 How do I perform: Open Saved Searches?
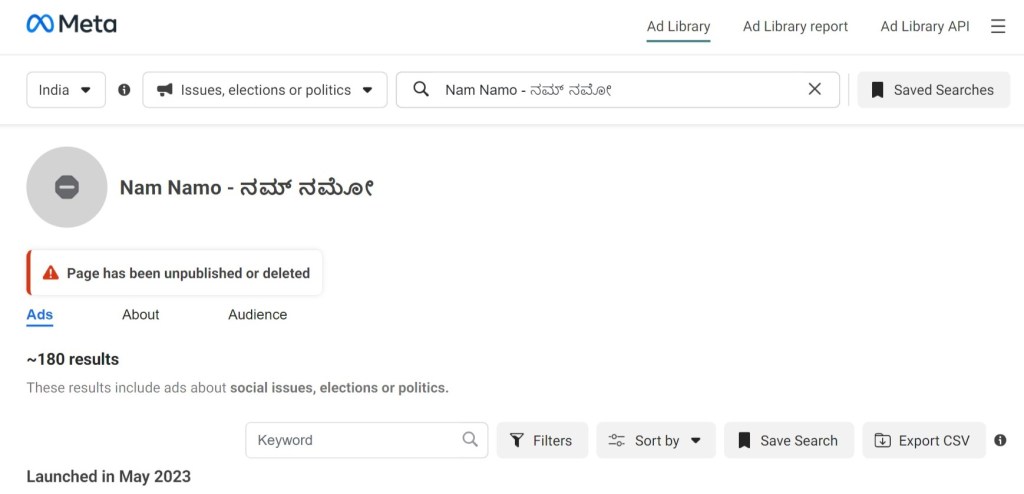[x=934, y=90]
